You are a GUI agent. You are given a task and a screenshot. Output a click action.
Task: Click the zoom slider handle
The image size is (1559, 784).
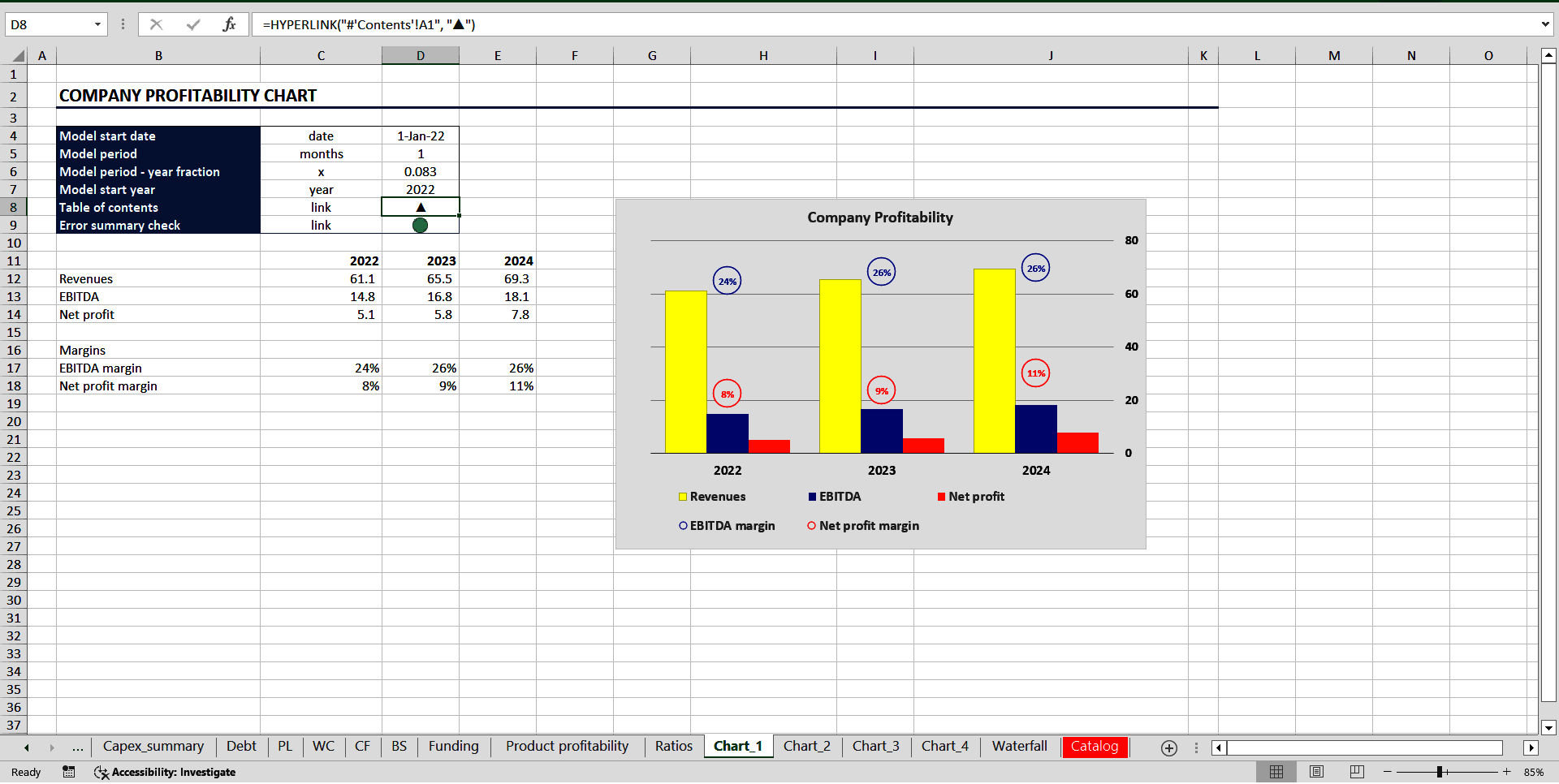(1439, 772)
